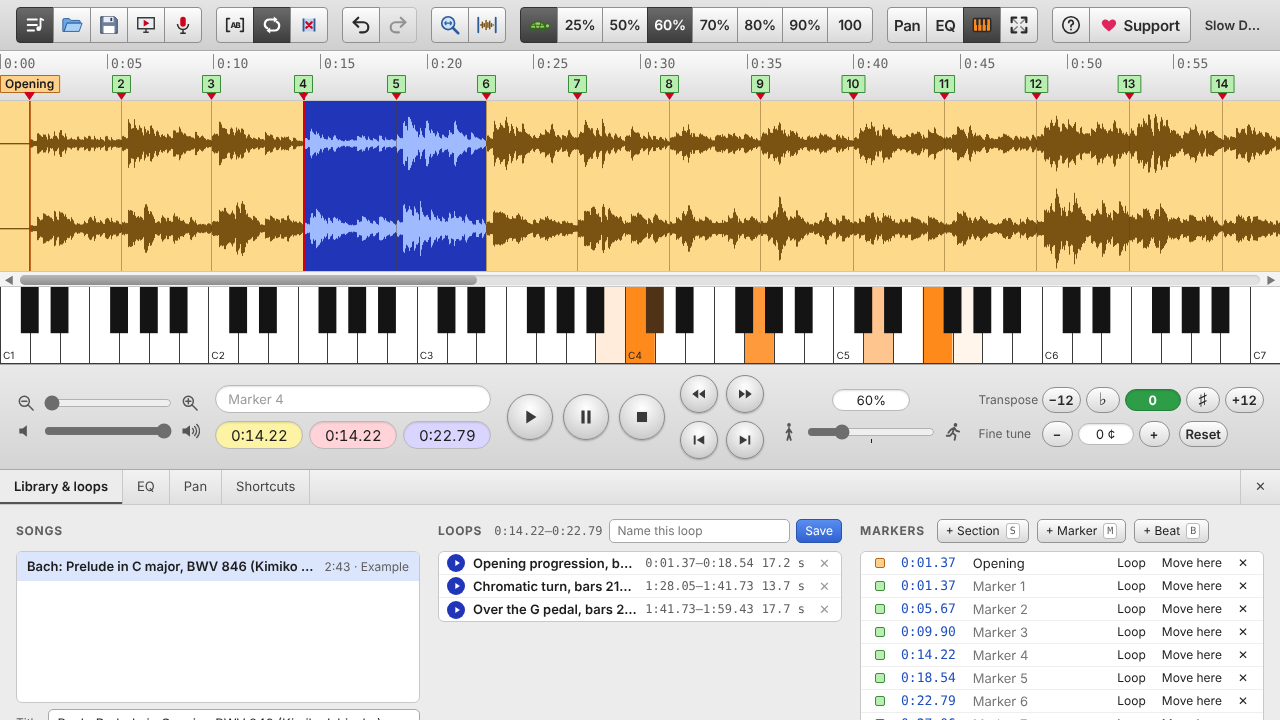Click the volume slider
The height and width of the screenshot is (720, 1280).
coord(108,431)
